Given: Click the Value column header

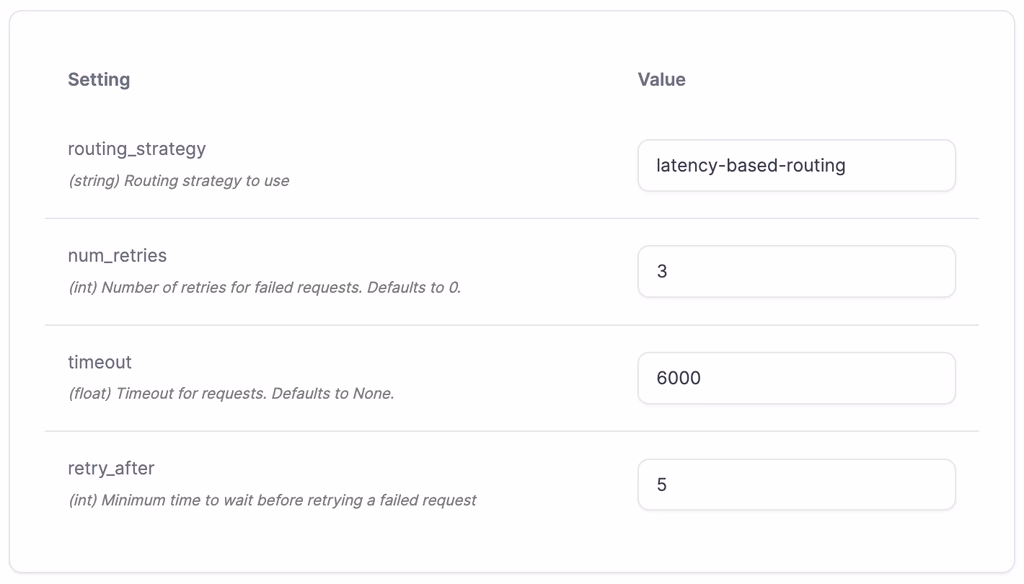Looking at the screenshot, I should pyautogui.click(x=662, y=79).
